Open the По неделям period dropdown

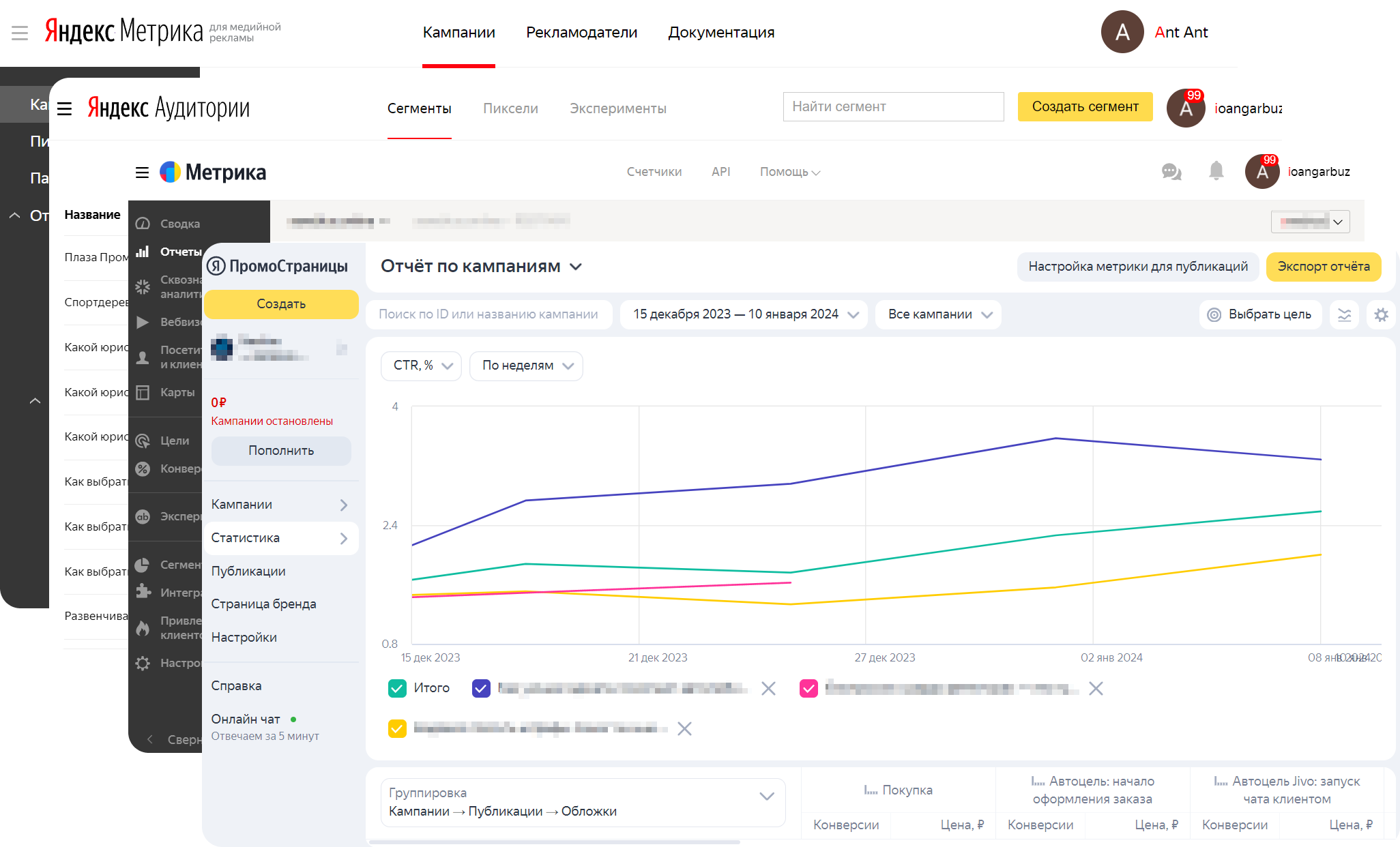coord(526,366)
